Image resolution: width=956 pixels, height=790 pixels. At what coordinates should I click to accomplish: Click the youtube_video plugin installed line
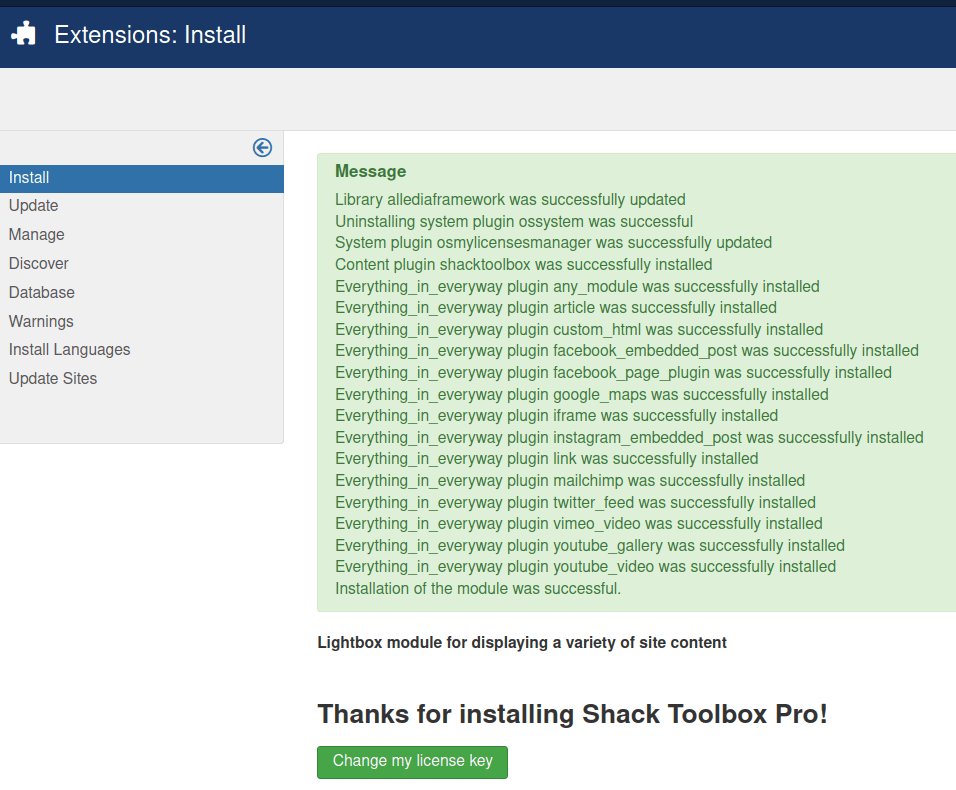[585, 567]
